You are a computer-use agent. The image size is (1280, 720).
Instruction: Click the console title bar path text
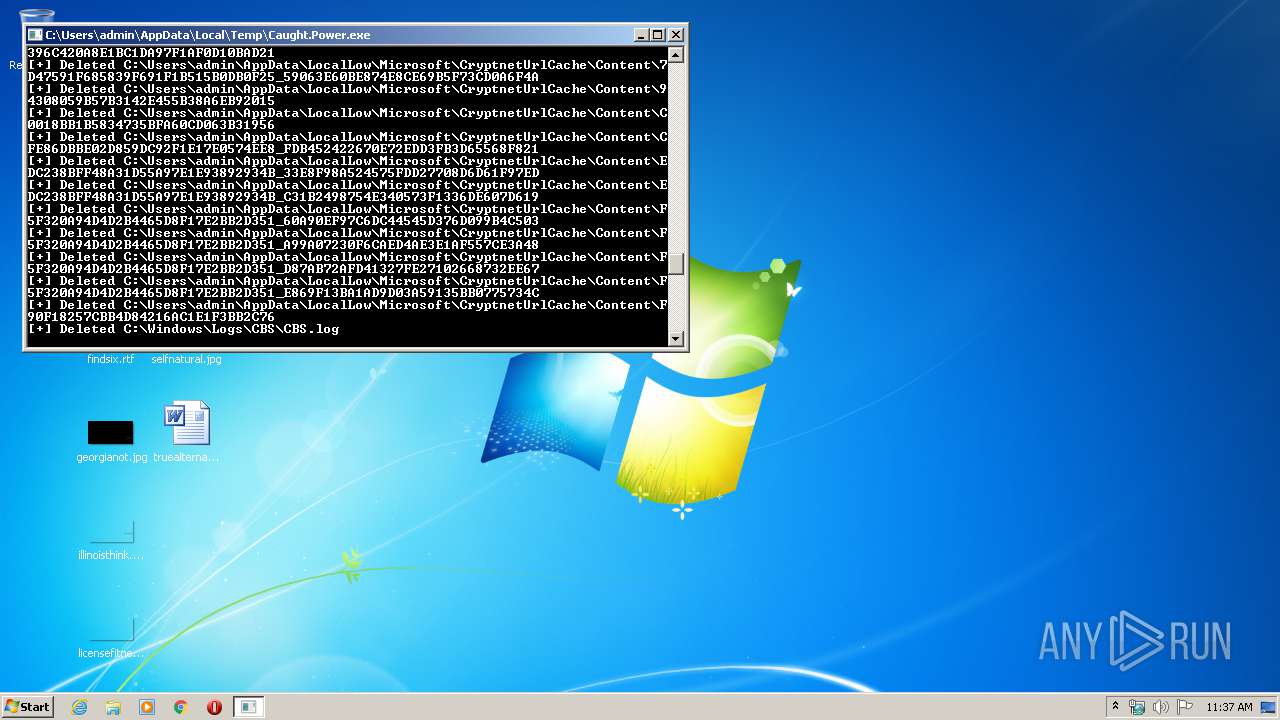coord(208,34)
